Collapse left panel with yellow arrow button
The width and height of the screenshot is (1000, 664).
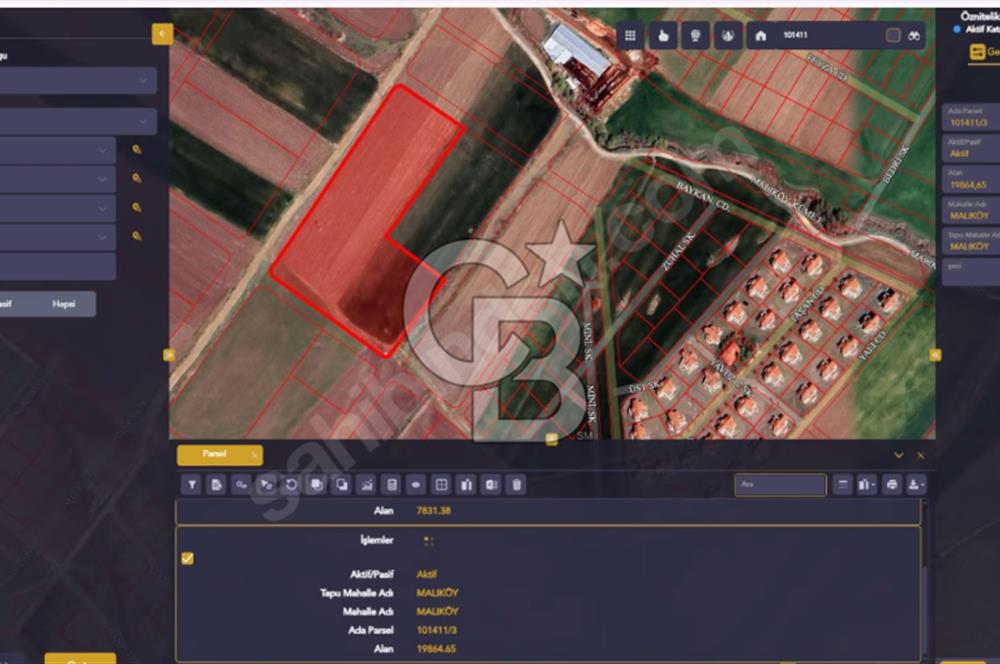162,34
